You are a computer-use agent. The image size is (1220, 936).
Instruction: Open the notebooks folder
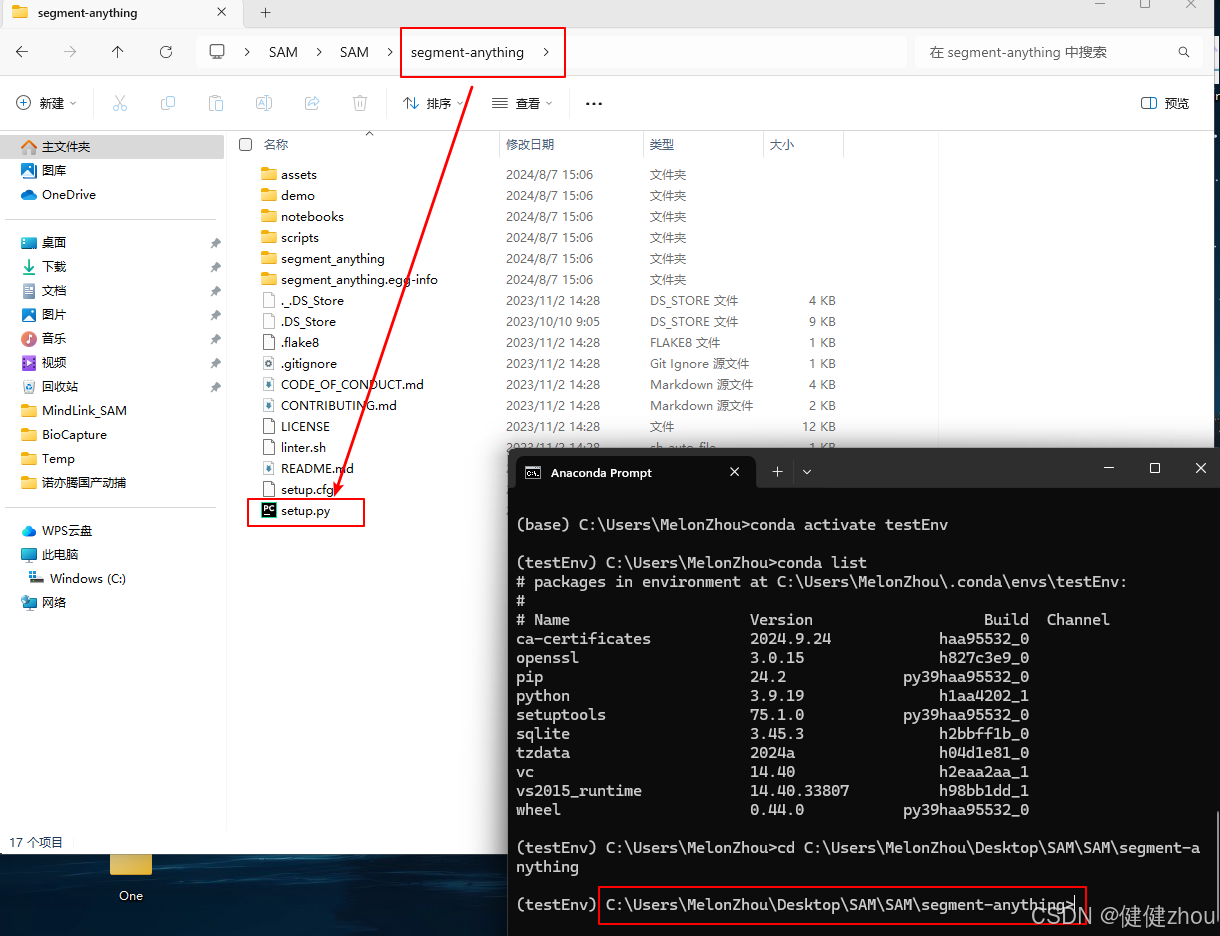(312, 216)
